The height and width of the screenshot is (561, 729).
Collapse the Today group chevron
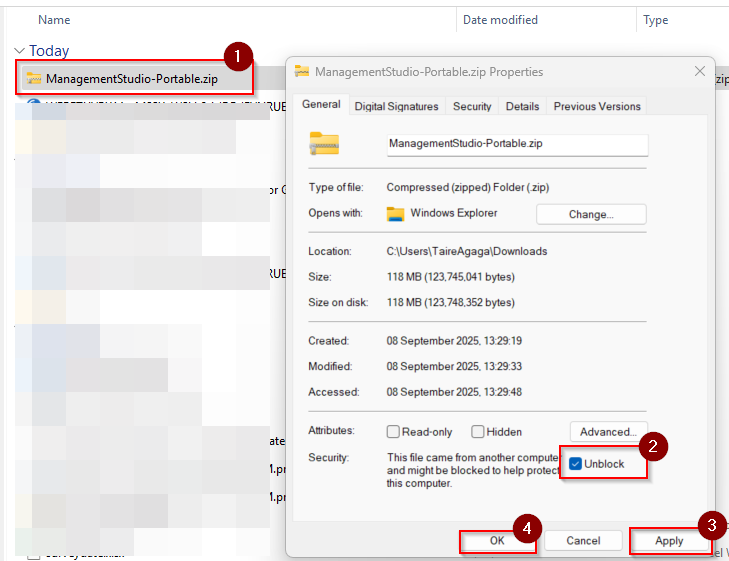click(x=20, y=51)
